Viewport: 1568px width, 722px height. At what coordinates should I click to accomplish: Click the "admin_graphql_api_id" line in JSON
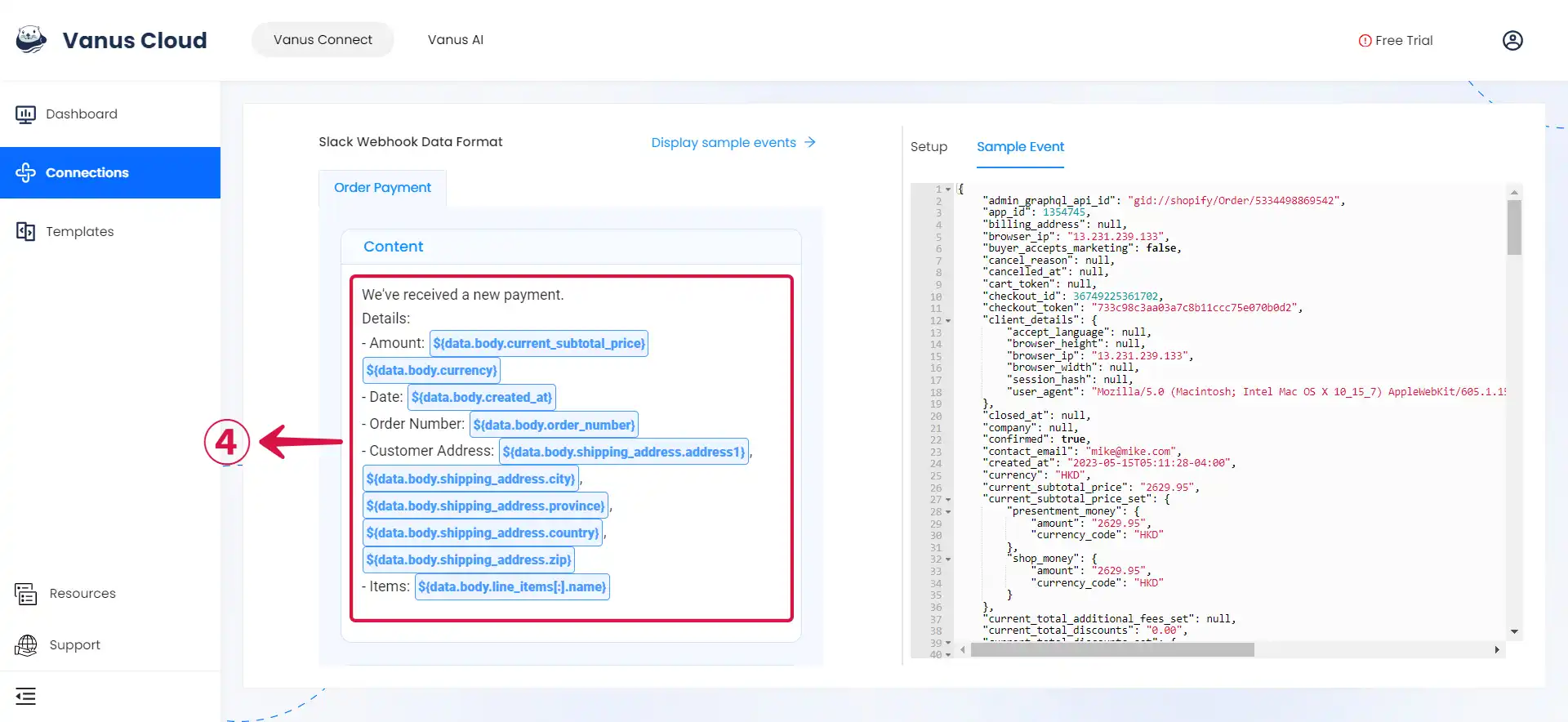tap(1164, 201)
